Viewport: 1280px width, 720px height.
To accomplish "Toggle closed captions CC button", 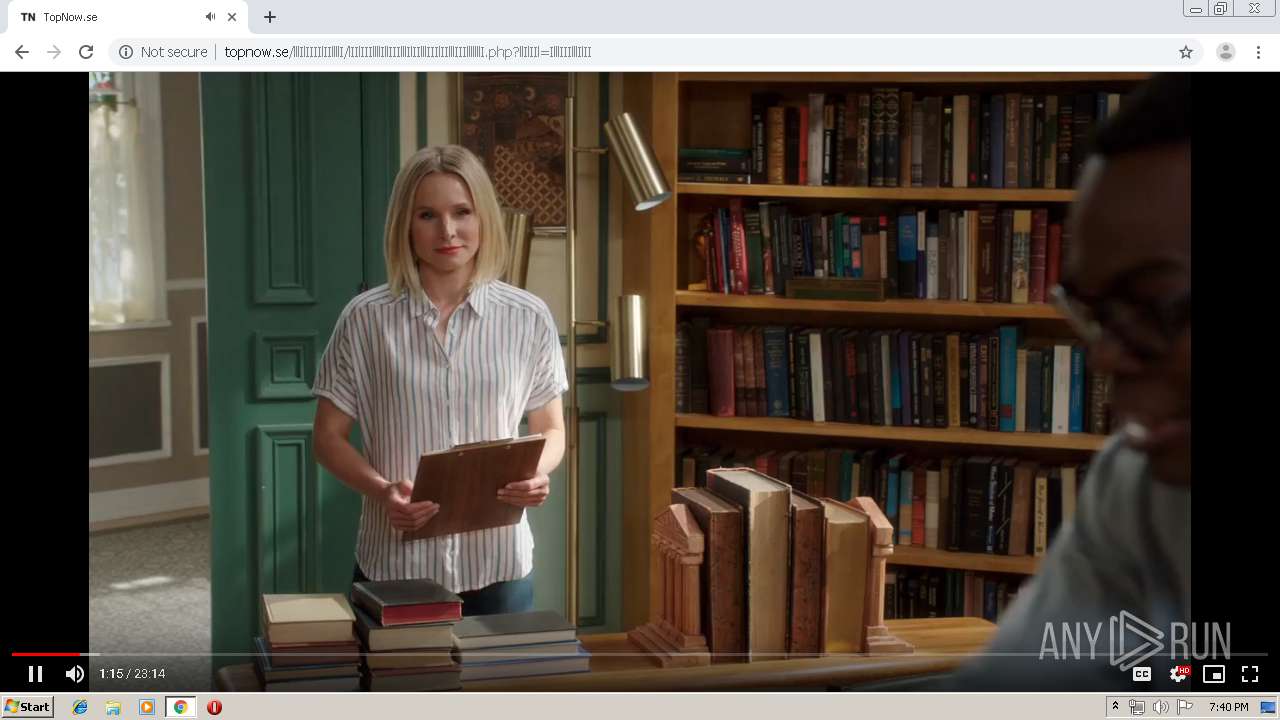I will click(1141, 674).
